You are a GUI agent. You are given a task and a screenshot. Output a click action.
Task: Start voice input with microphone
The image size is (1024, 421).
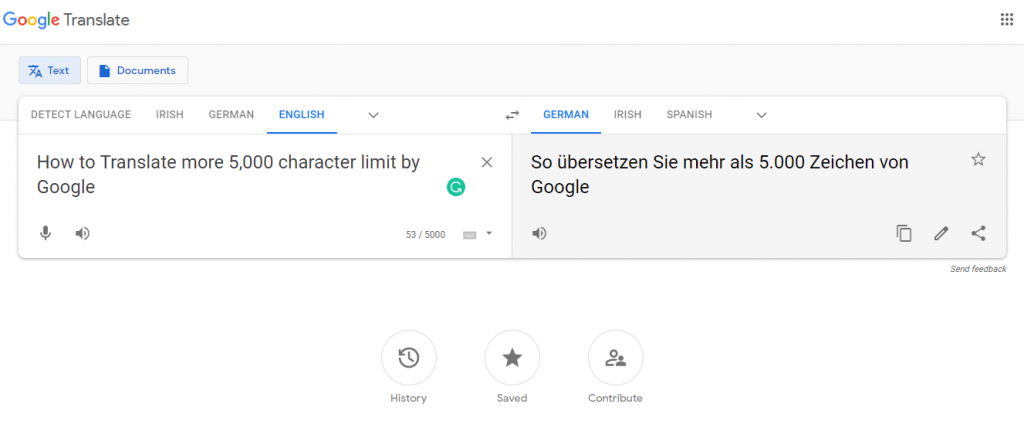pos(45,233)
